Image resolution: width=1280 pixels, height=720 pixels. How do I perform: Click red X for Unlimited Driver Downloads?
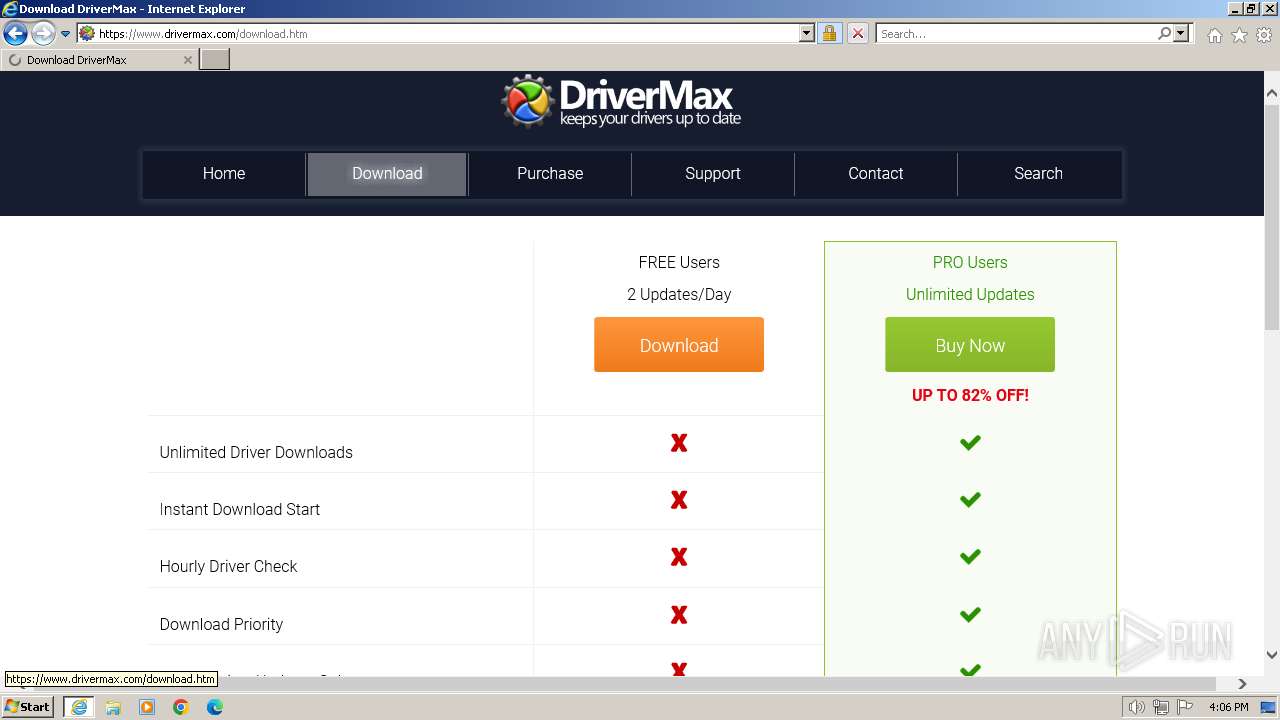[x=679, y=443]
